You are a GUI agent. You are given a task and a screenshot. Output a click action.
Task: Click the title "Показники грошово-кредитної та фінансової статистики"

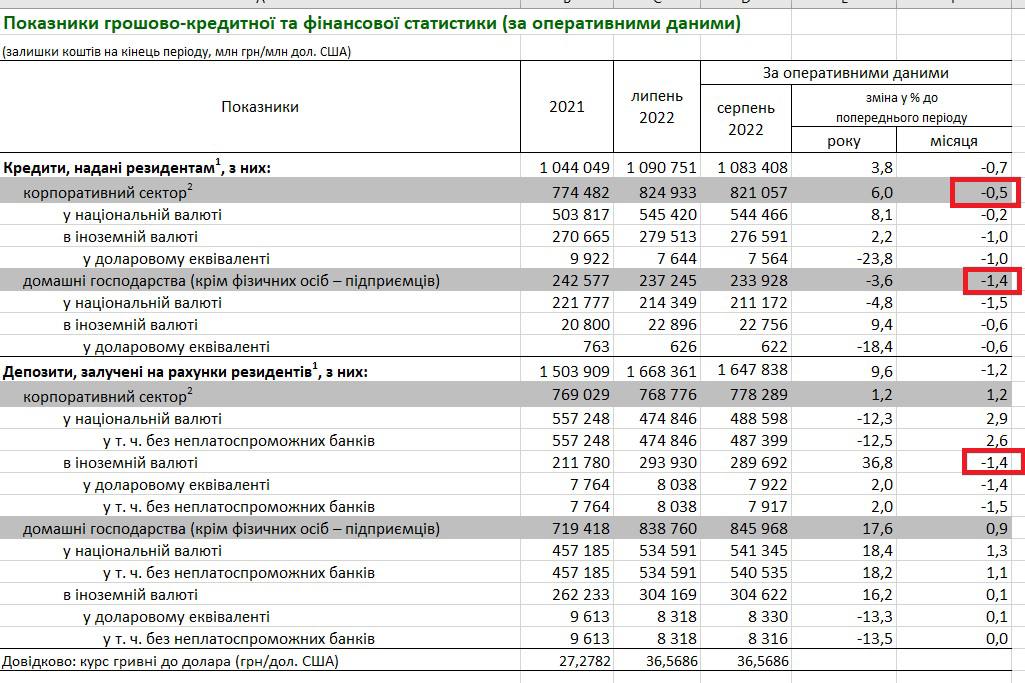tap(370, 23)
